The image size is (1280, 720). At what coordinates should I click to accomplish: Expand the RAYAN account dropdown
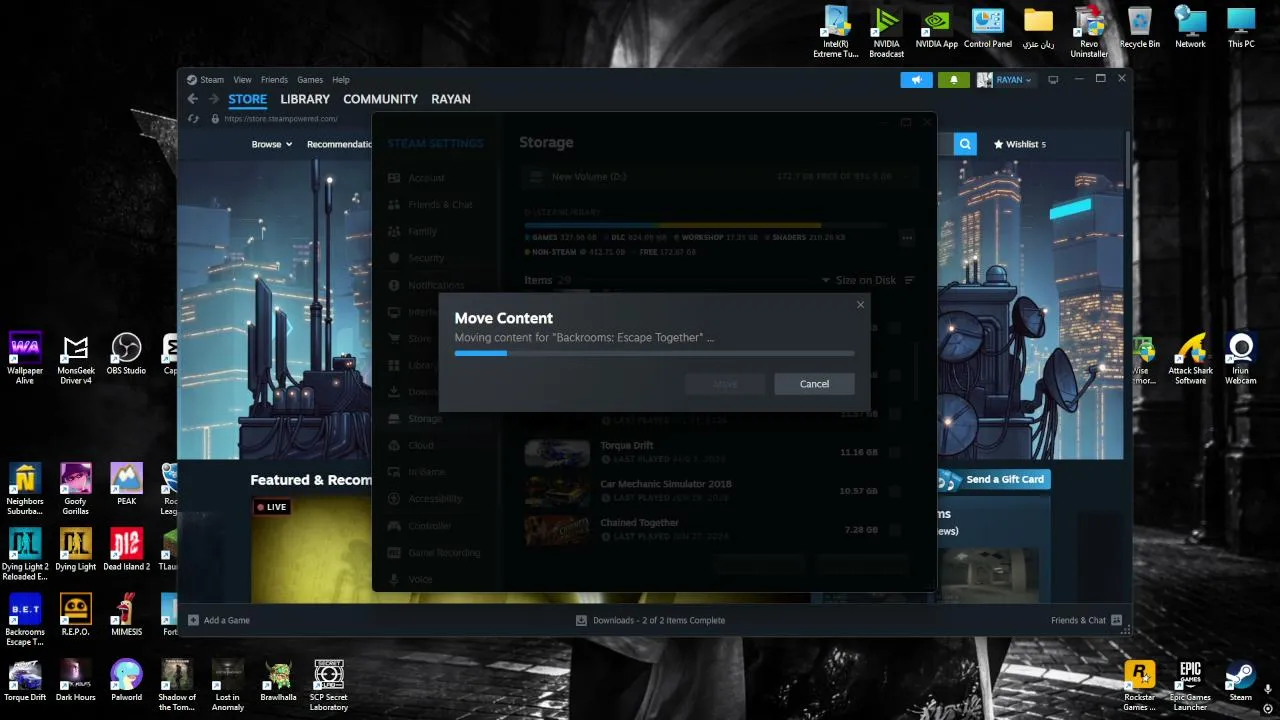(1005, 80)
